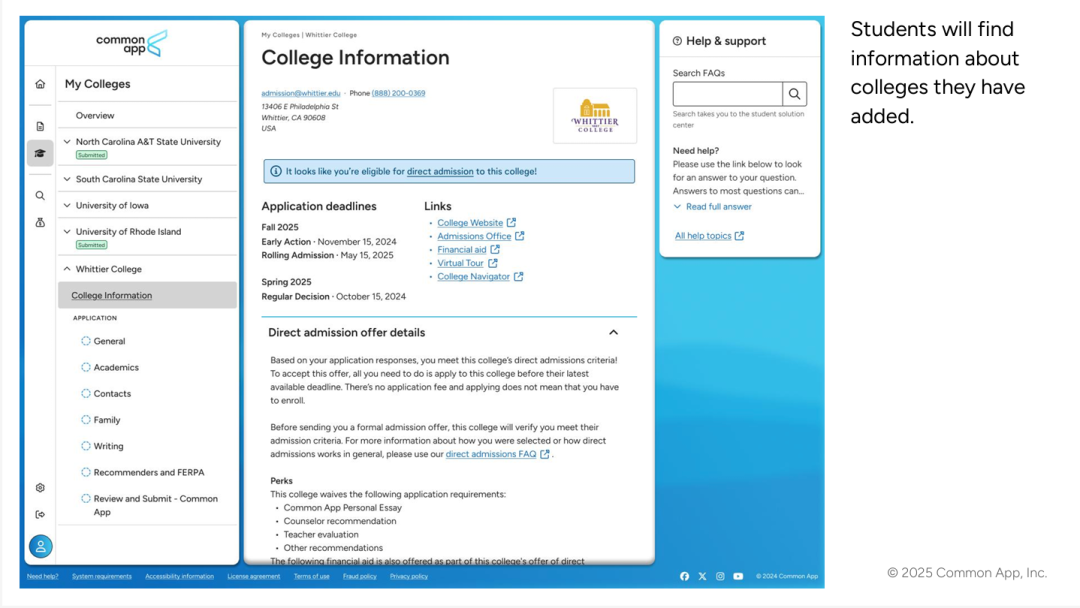This screenshot has width=1080, height=608.
Task: Click the info icon in eligibility banner
Action: pyautogui.click(x=276, y=171)
